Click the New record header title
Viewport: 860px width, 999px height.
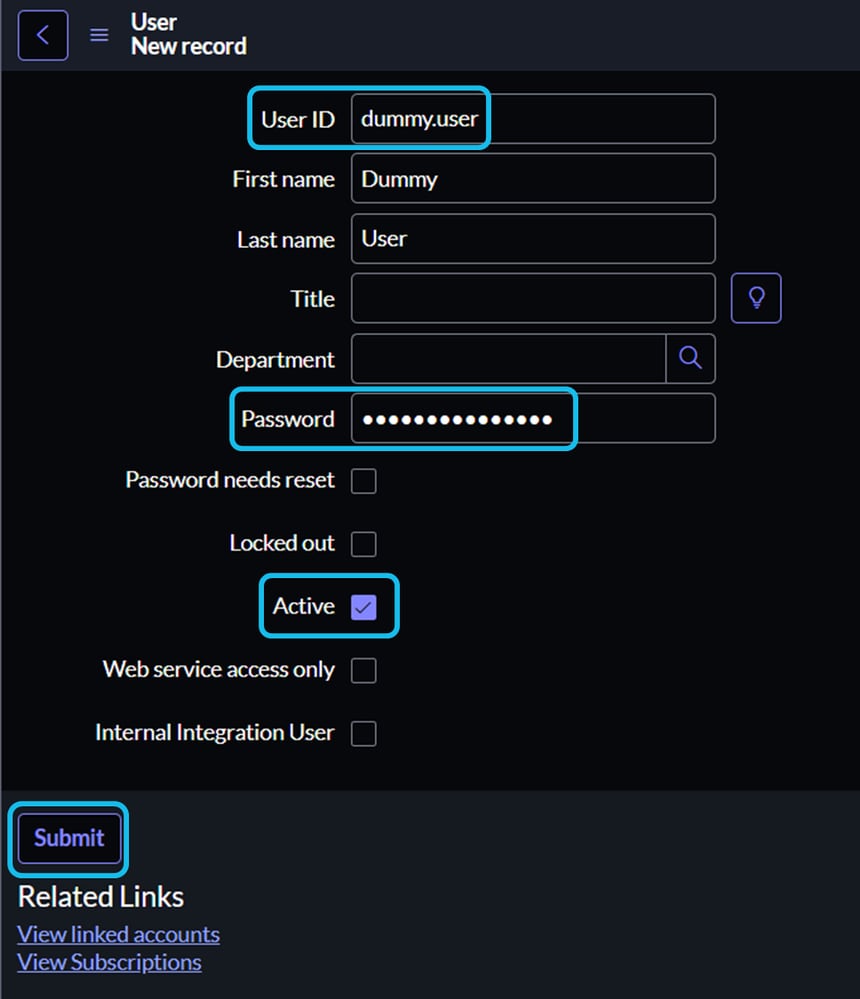point(188,45)
